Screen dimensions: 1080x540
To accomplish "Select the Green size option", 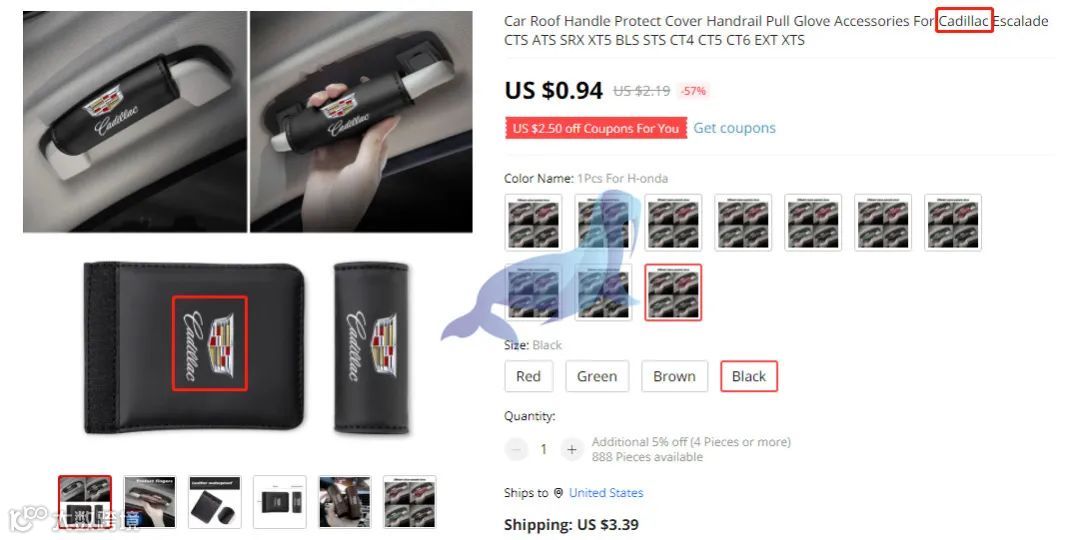I will pos(596,376).
